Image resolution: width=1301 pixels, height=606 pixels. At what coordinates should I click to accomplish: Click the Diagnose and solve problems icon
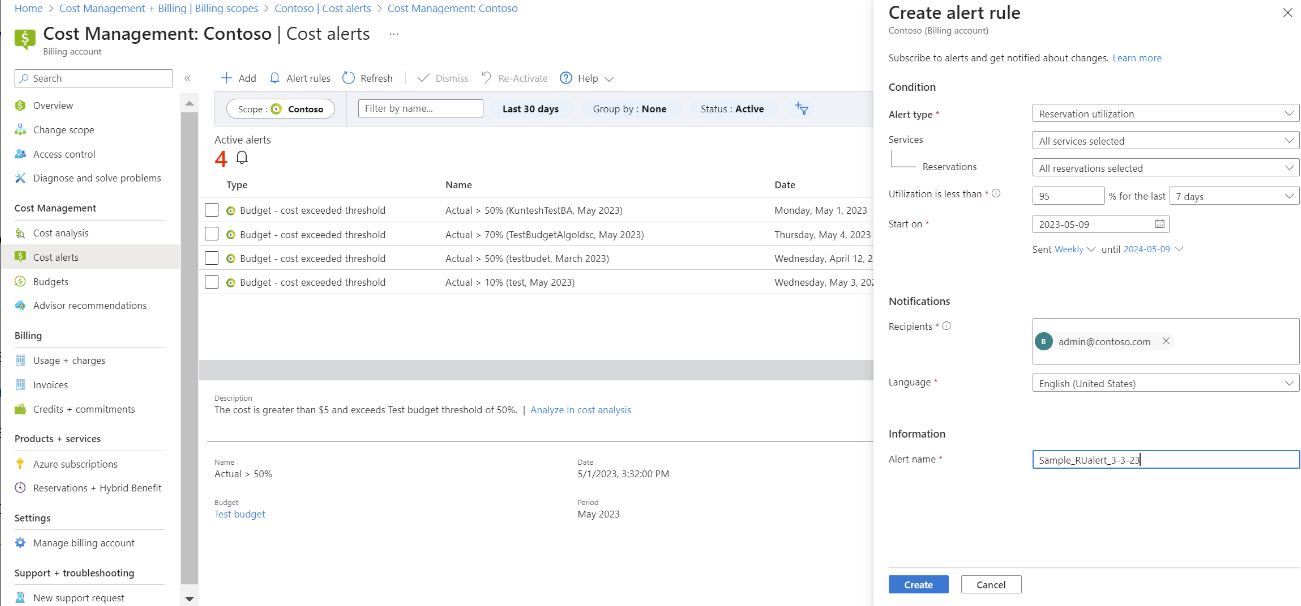click(x=20, y=177)
